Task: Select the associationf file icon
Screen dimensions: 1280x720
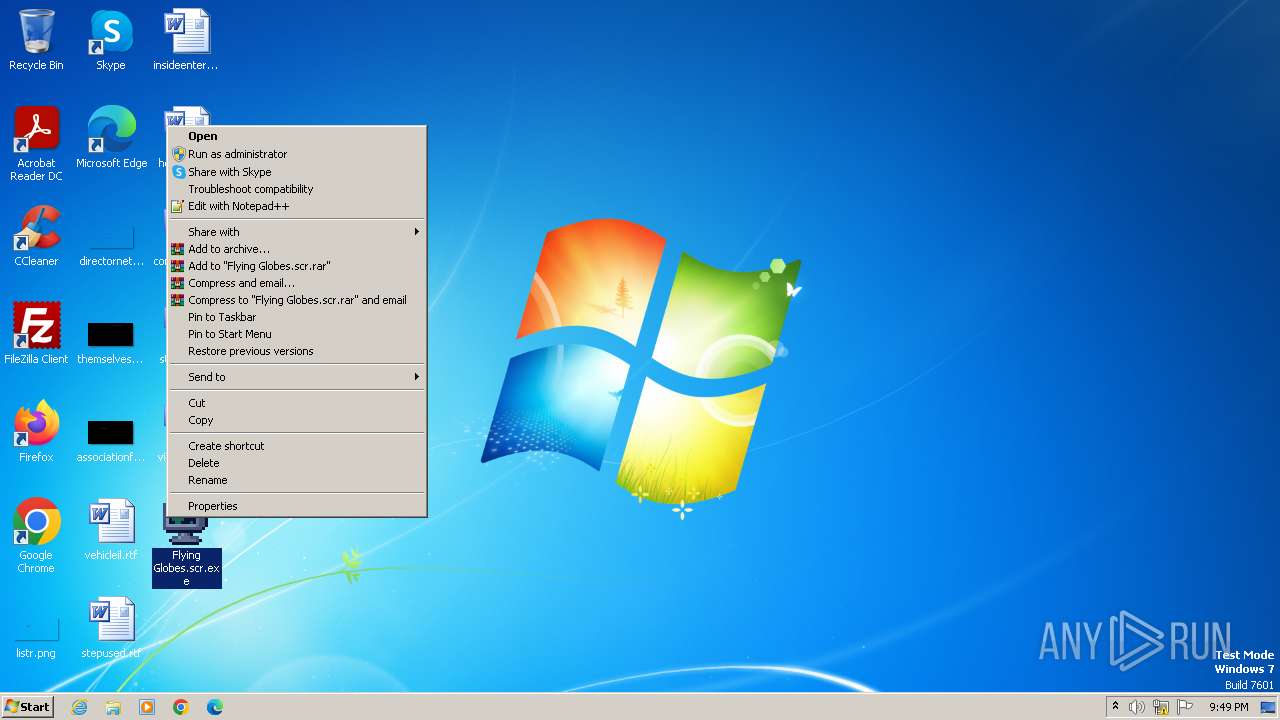Action: tap(111, 442)
